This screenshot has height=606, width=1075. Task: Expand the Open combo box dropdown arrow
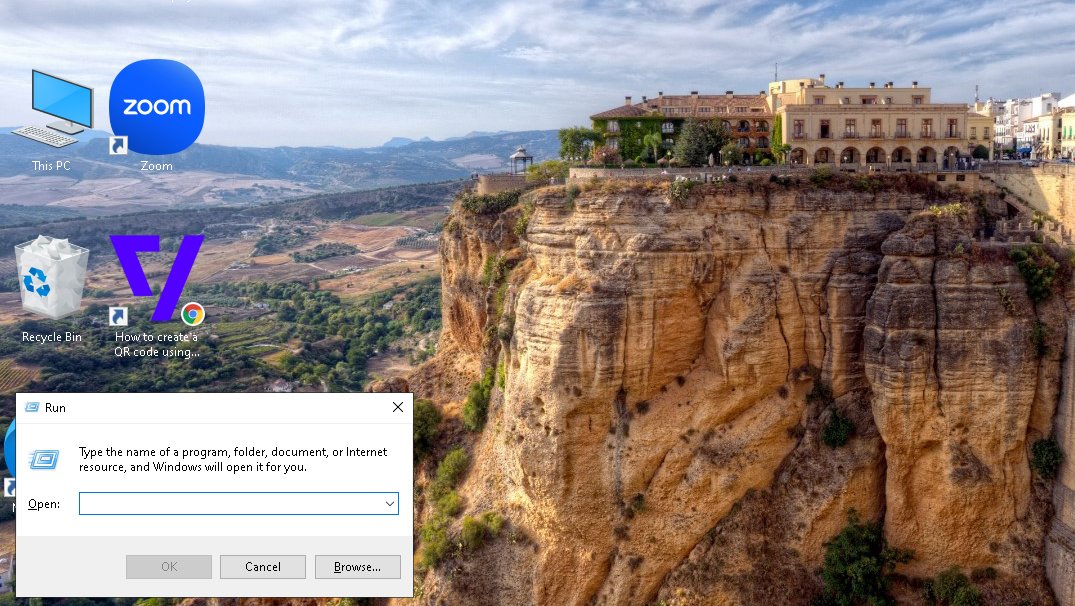pyautogui.click(x=389, y=504)
